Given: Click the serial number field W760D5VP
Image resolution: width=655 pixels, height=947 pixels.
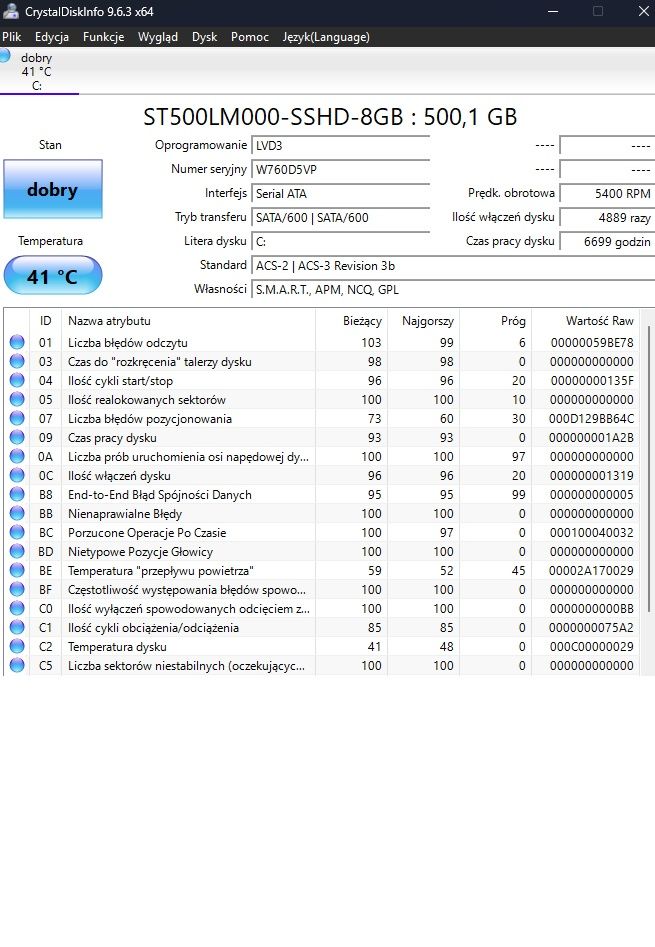Looking at the screenshot, I should point(340,169).
